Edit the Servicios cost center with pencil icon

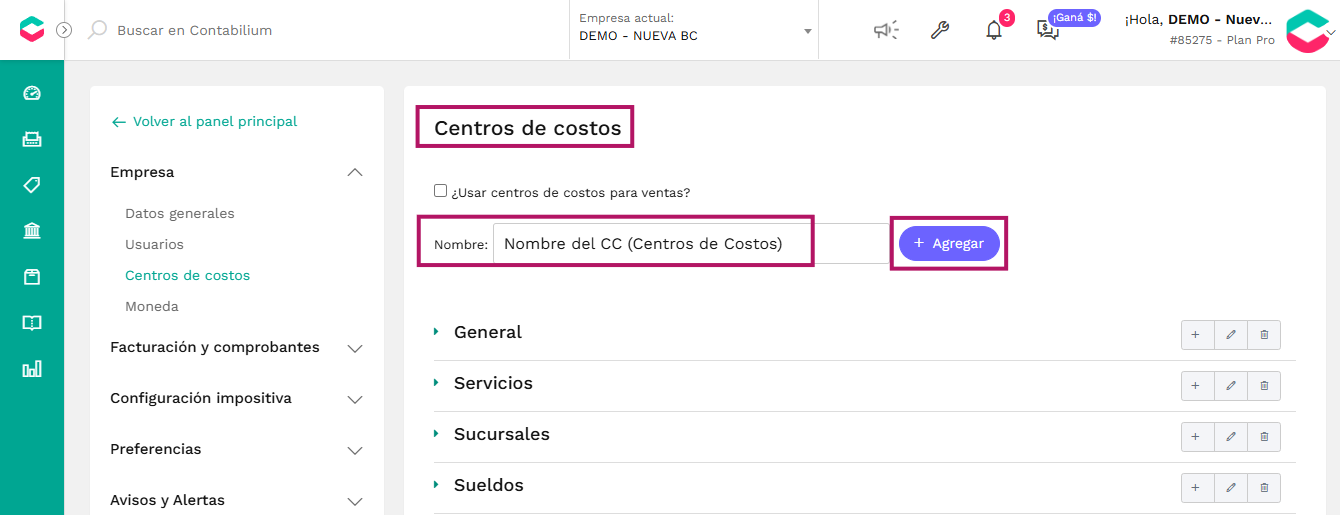point(1231,385)
